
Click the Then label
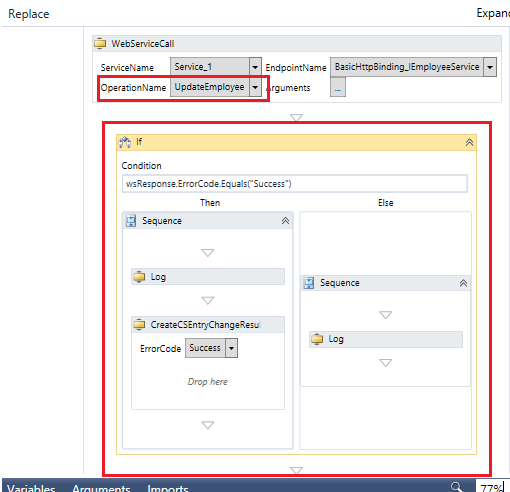(x=210, y=203)
